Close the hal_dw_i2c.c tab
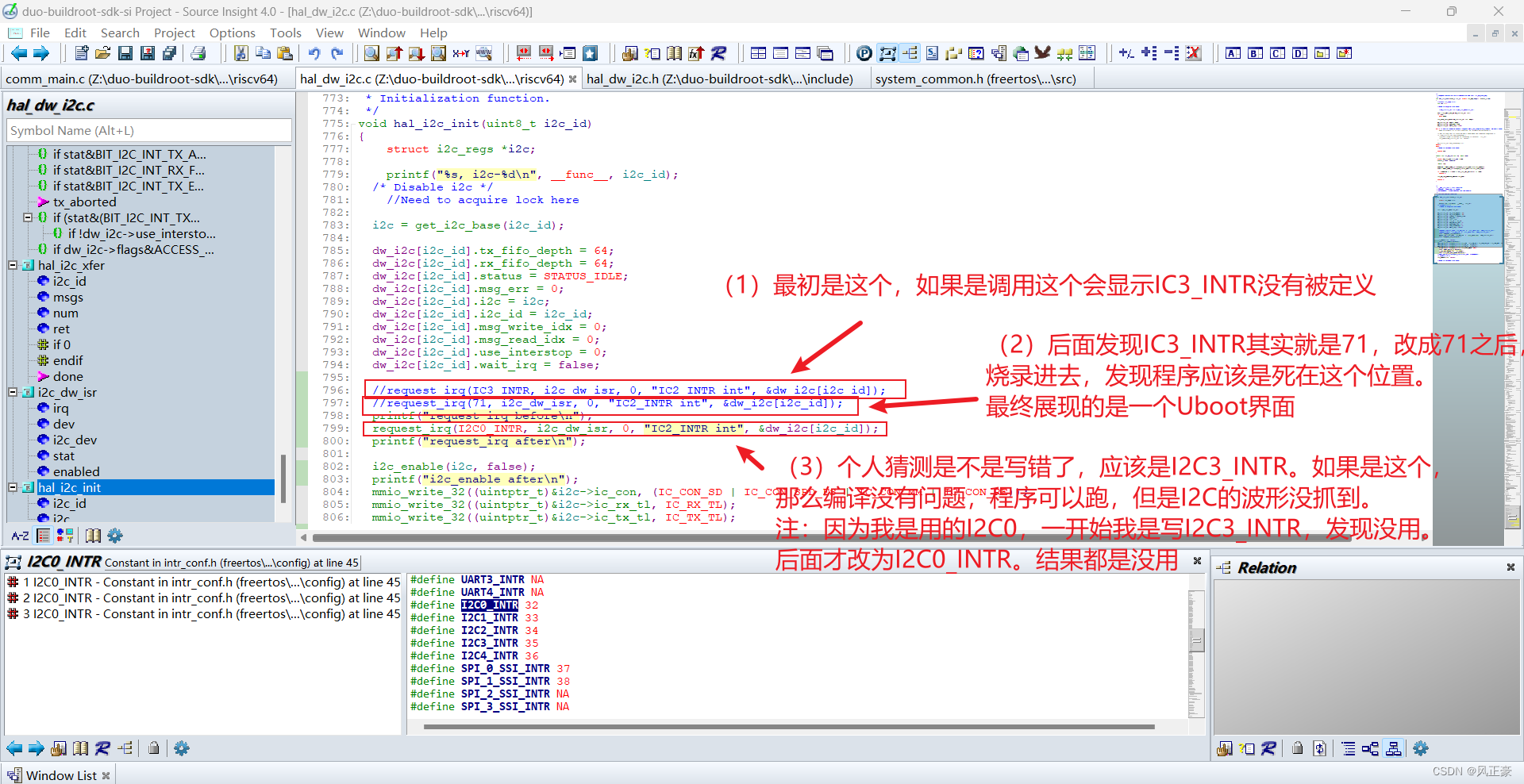The image size is (1524, 784). [572, 79]
